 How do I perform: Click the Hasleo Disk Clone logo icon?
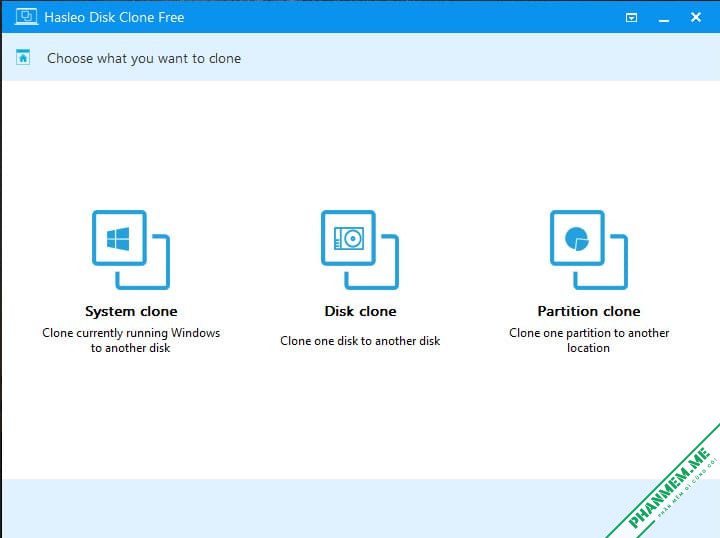click(26, 17)
